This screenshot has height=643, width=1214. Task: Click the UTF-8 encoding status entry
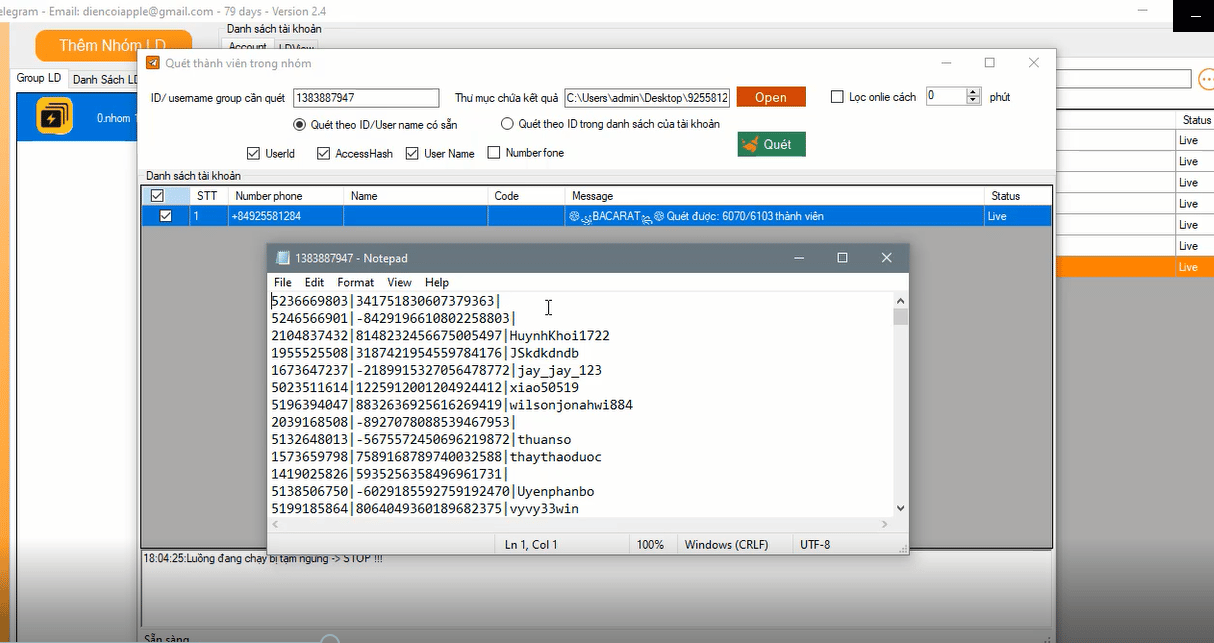(x=815, y=545)
